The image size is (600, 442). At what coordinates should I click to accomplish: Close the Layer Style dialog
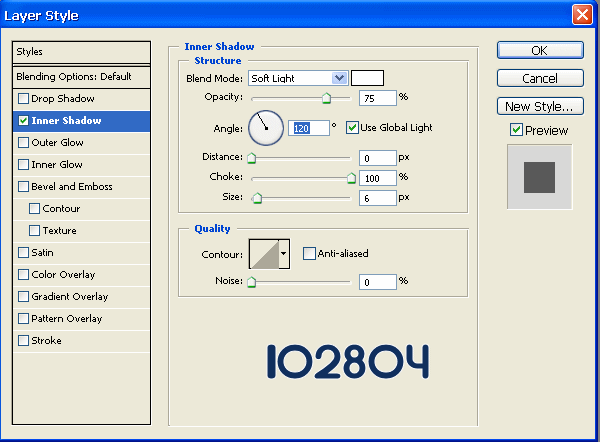582,15
